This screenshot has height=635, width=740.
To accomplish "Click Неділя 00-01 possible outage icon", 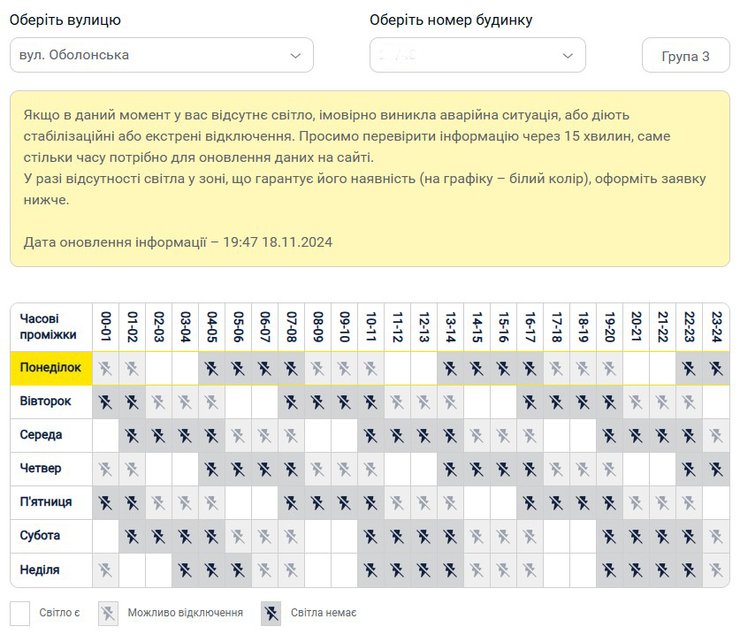I will (105, 571).
